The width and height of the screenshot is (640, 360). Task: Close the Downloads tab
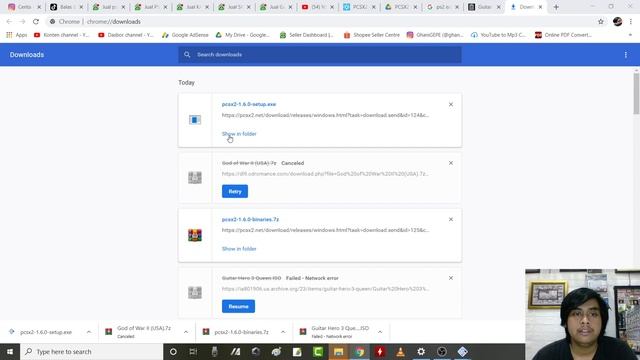540,7
